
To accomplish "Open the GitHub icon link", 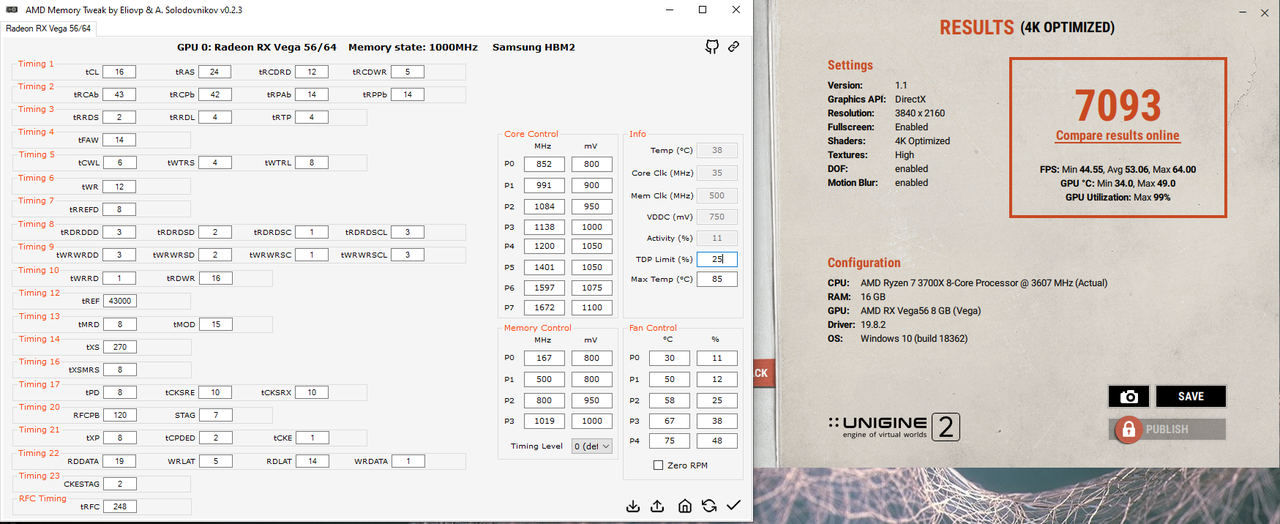I will (712, 47).
